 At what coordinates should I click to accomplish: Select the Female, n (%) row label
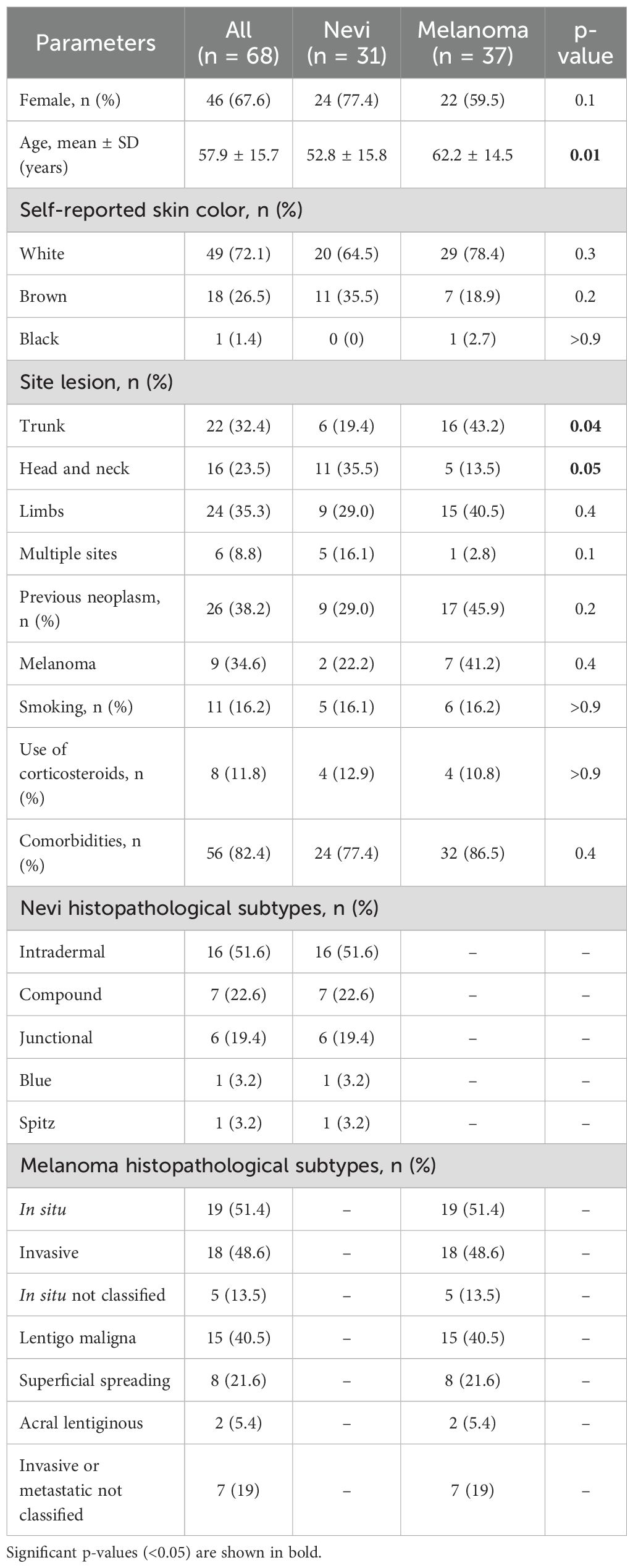(x=70, y=100)
